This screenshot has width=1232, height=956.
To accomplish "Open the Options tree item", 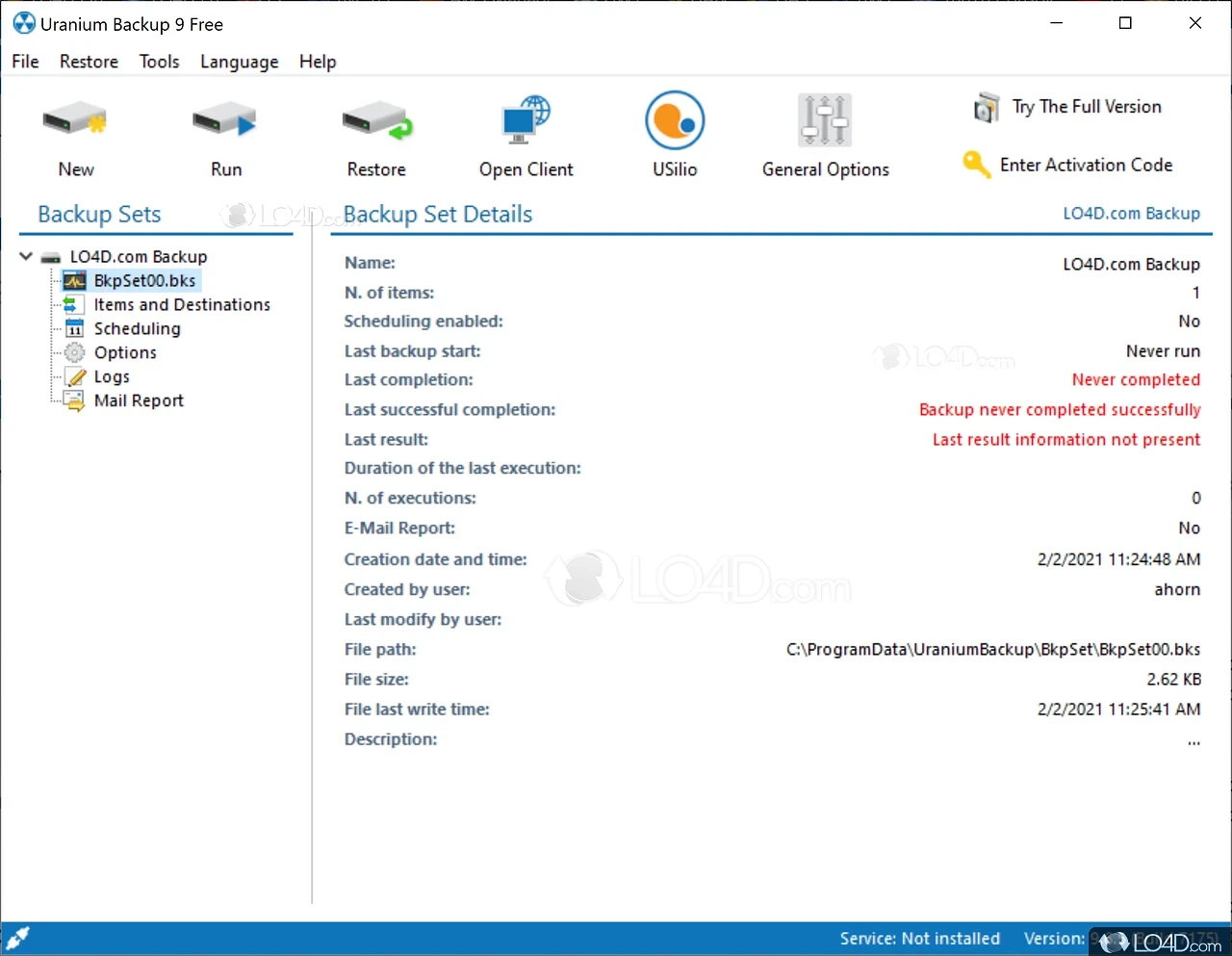I will pyautogui.click(x=125, y=352).
